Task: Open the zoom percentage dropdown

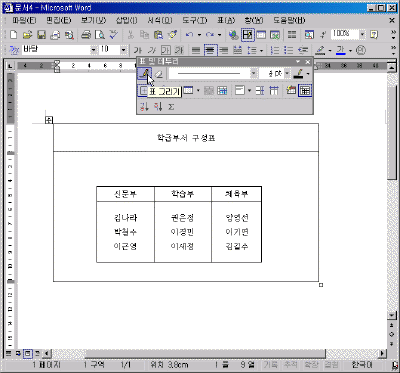Action: click(x=362, y=34)
